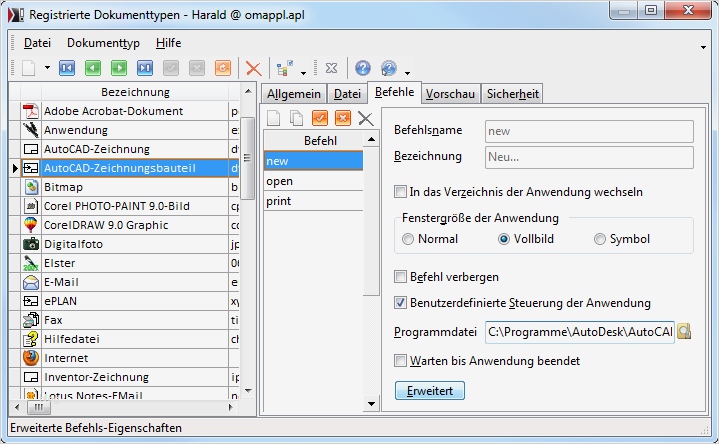The image size is (719, 444).
Task: Click the Bitmap file type icon
Action: [x=31, y=187]
